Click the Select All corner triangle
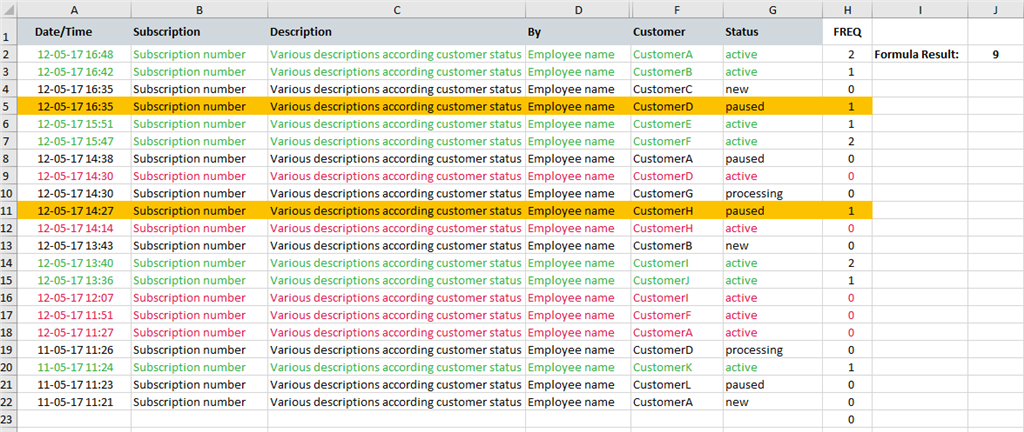Viewport: 1024px width, 432px height. 8,10
